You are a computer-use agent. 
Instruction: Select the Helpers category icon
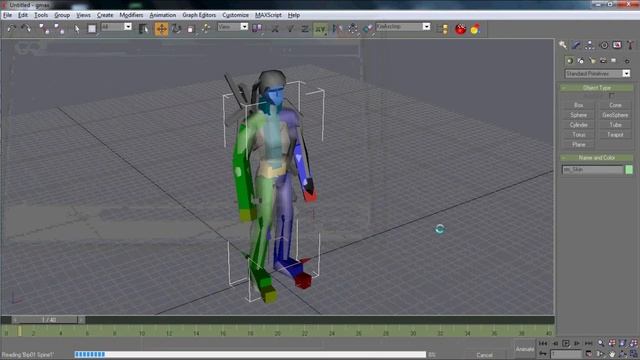pos(613,61)
